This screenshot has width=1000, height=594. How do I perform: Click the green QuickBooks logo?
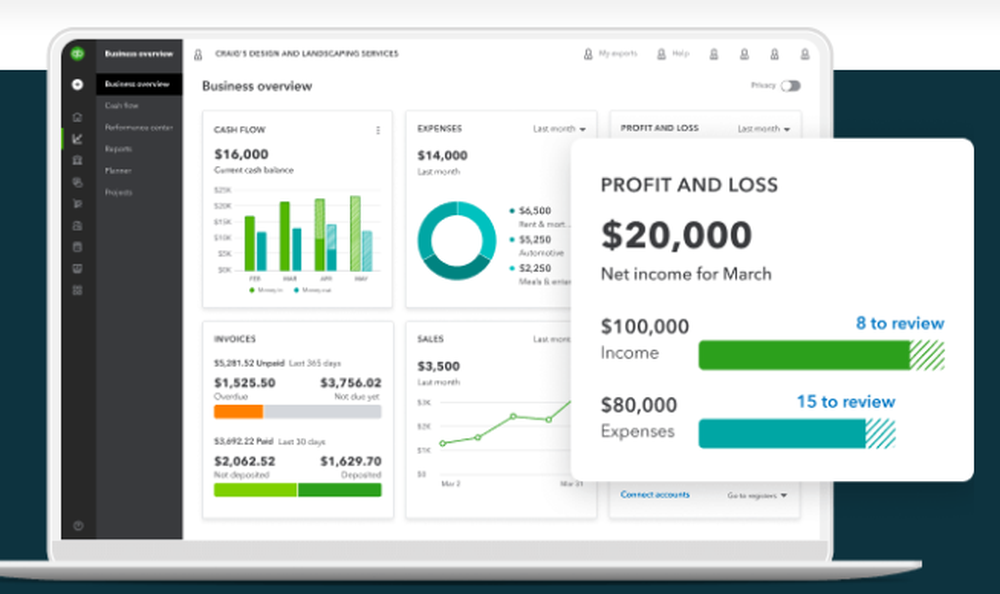coord(77,54)
